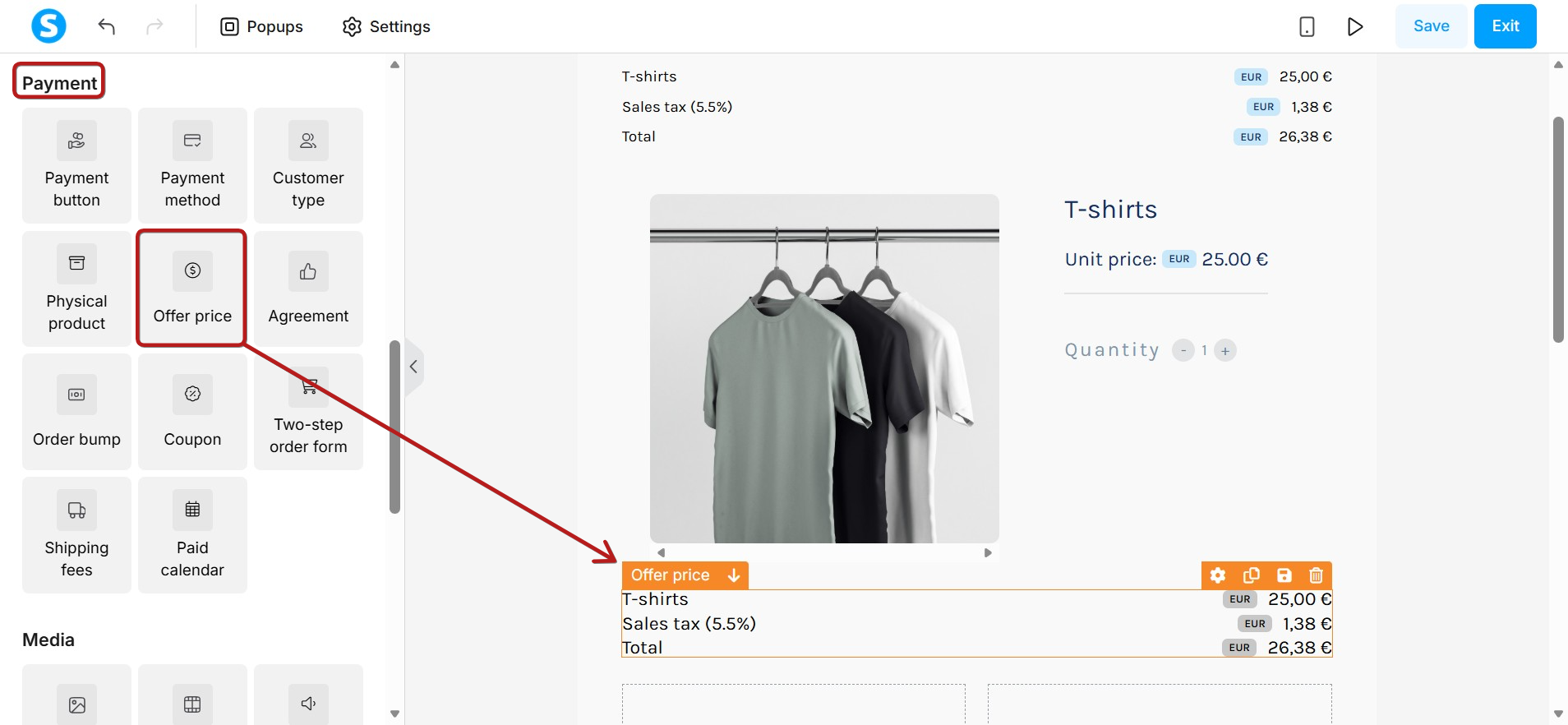Save the Offer price block as template
Viewport: 1568px width, 725px height.
(1284, 575)
